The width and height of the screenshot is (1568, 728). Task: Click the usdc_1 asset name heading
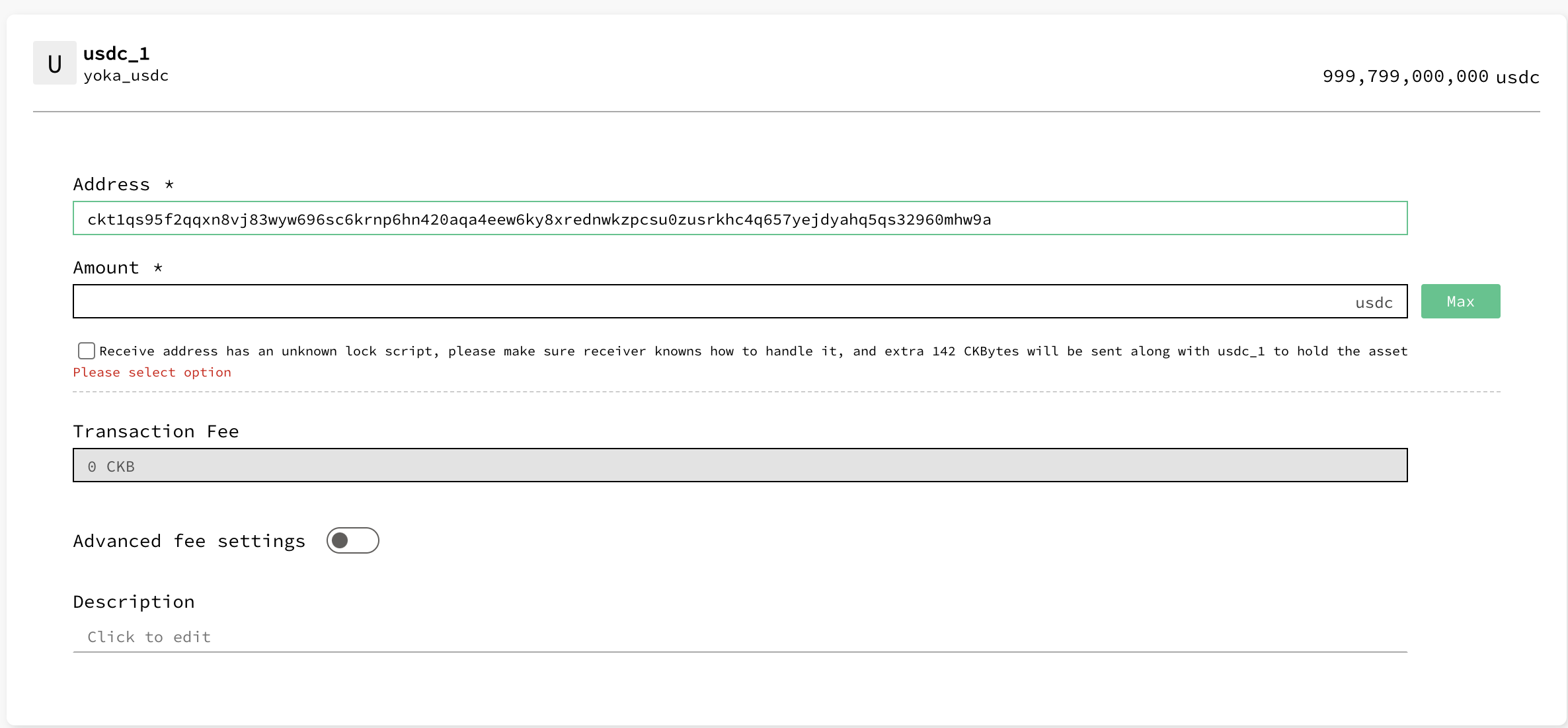116,54
